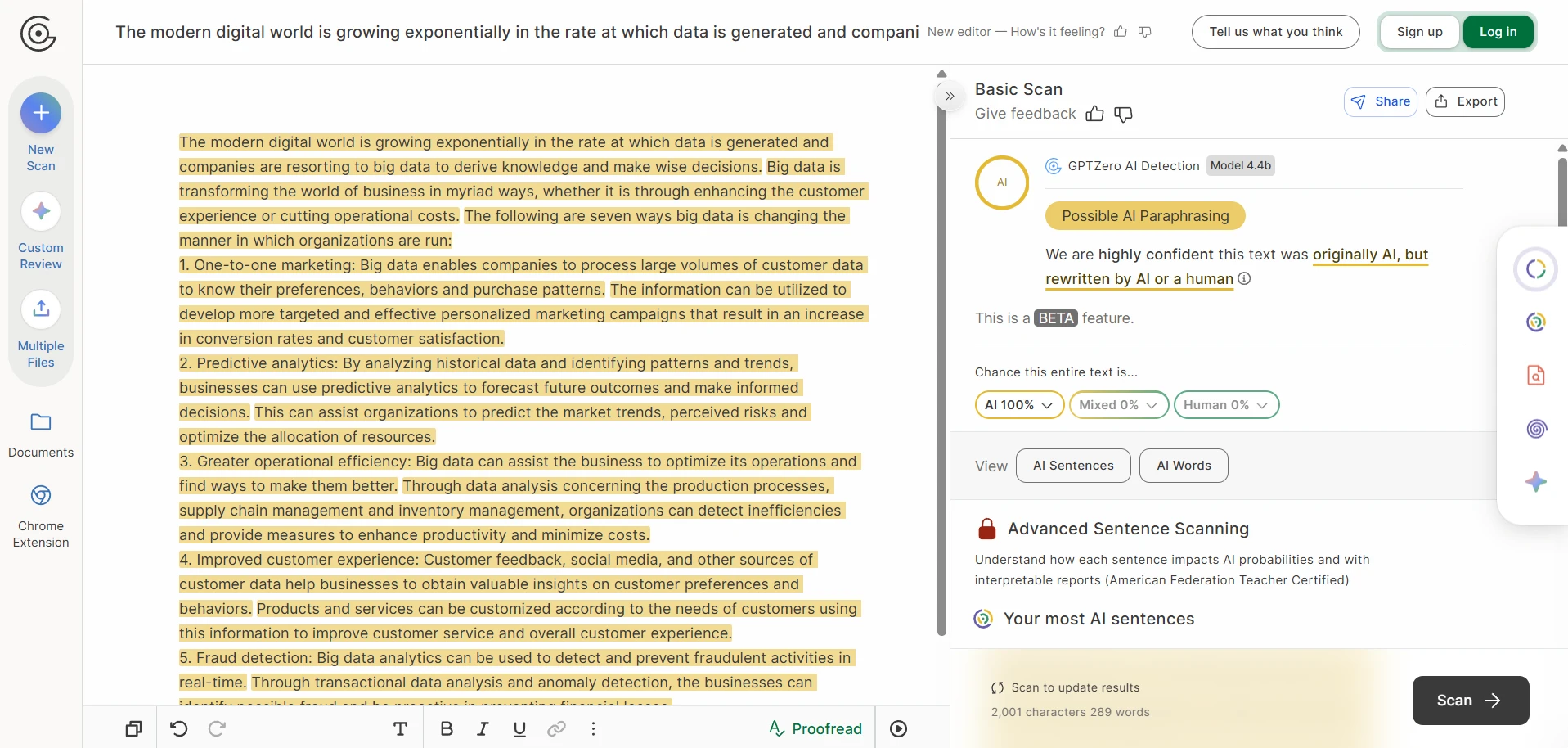Undo the last edit
This screenshot has width=1568, height=748.
(179, 728)
